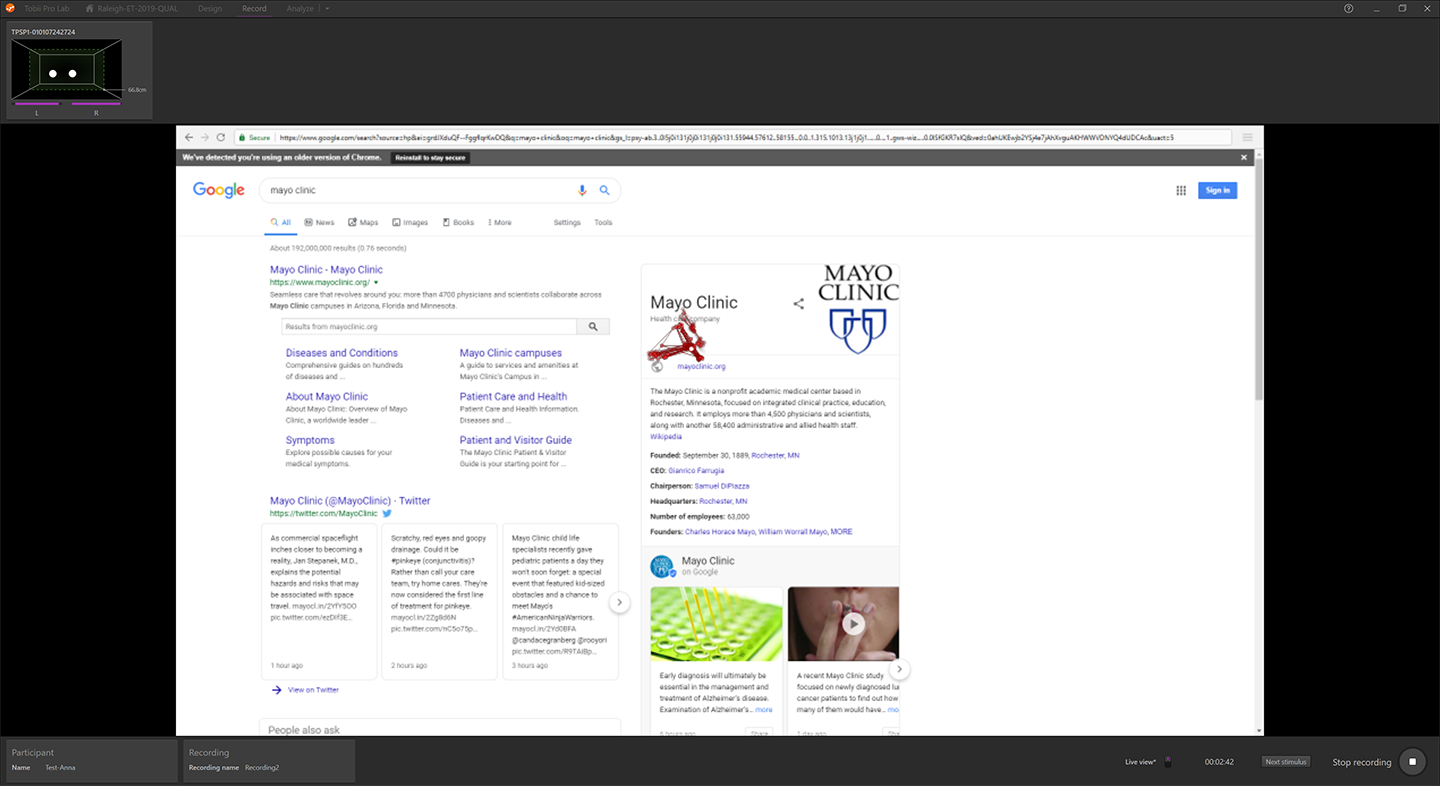Viewport: 1440px width, 786px height.
Task: Click the home icon beside Raleigh-ET-2019-QUAL
Action: (90, 9)
